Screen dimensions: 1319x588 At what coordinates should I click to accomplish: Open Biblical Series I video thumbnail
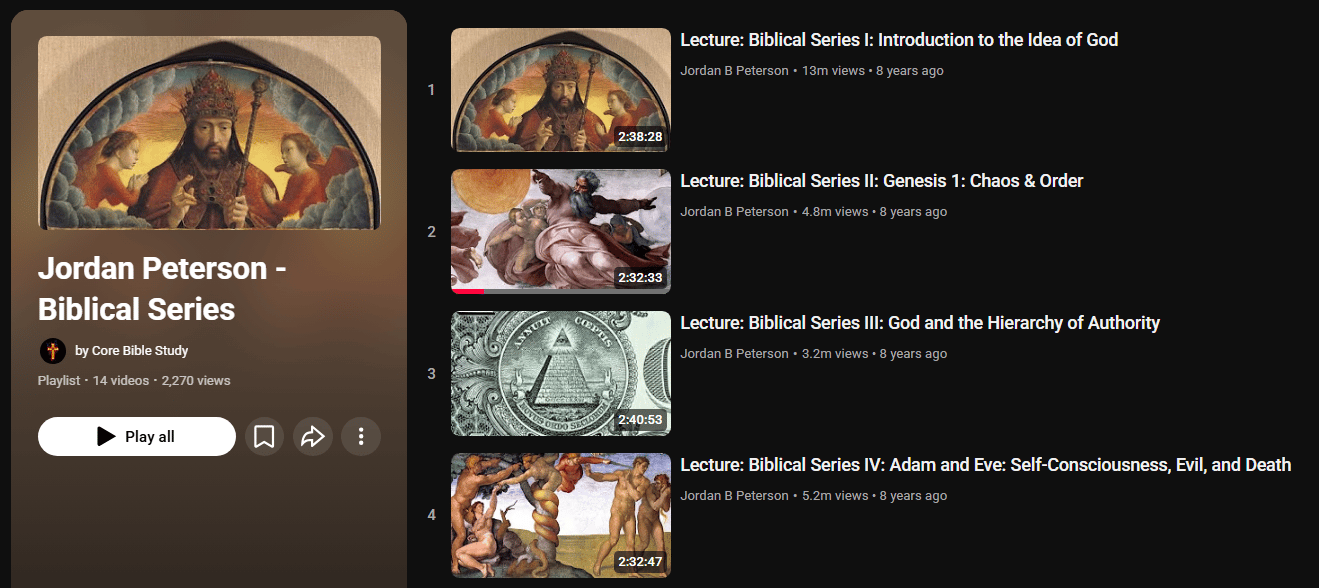click(x=561, y=90)
